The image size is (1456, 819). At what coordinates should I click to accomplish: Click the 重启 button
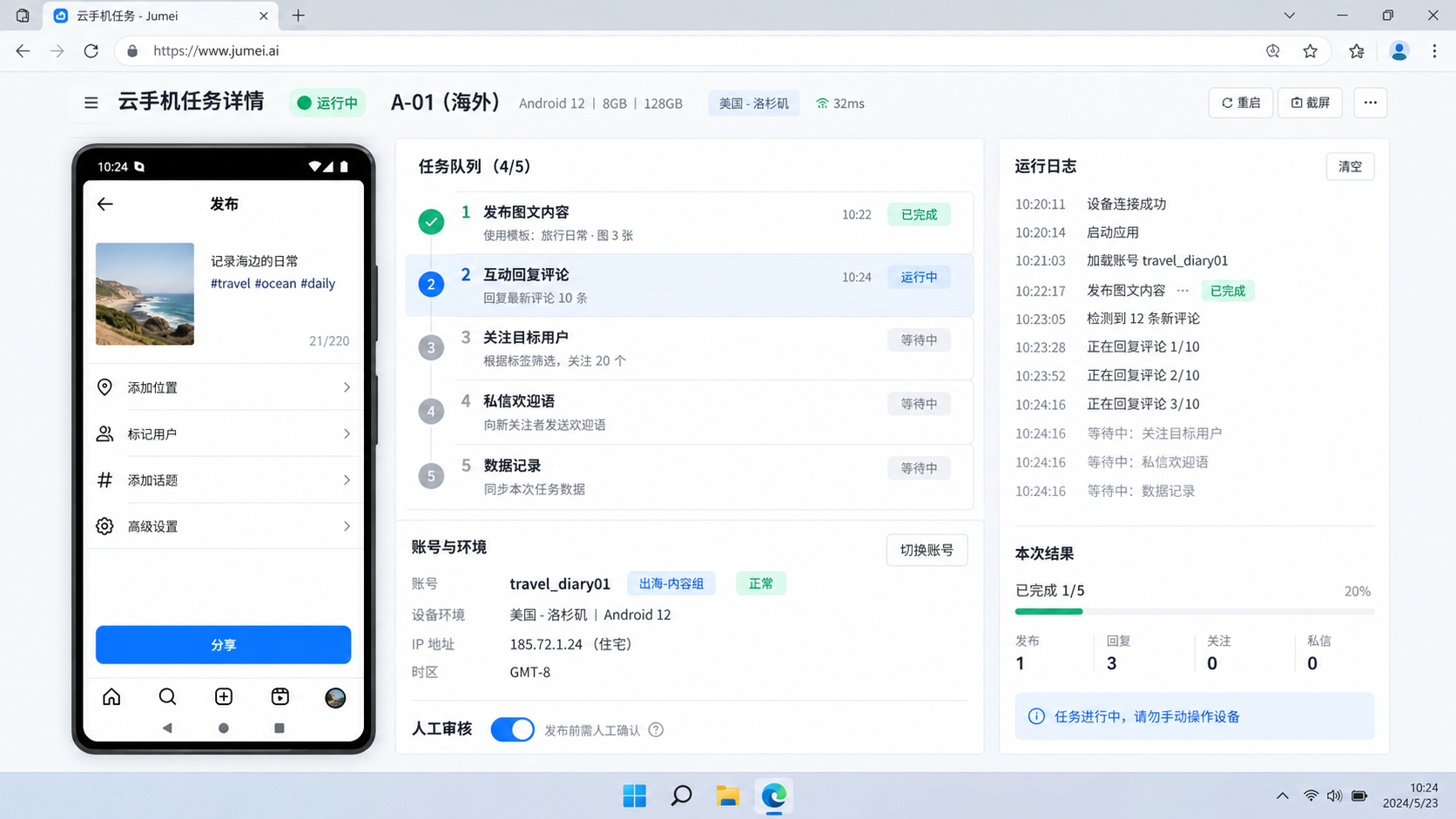(x=1241, y=103)
